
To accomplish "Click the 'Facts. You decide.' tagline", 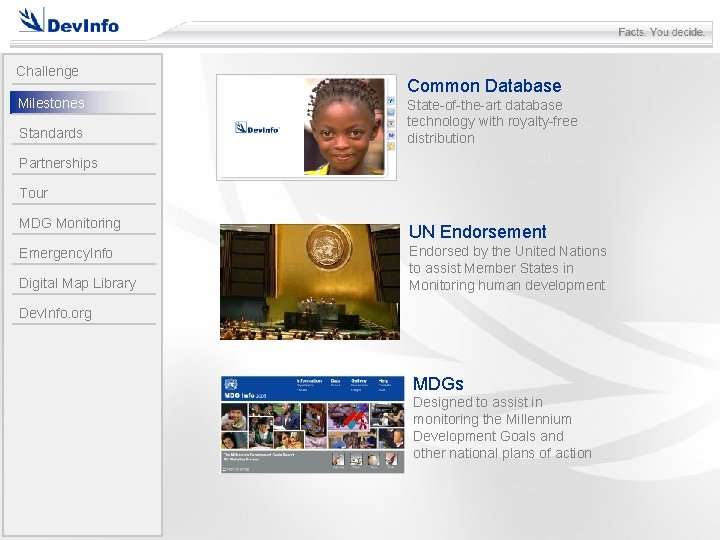I will pyautogui.click(x=661, y=32).
